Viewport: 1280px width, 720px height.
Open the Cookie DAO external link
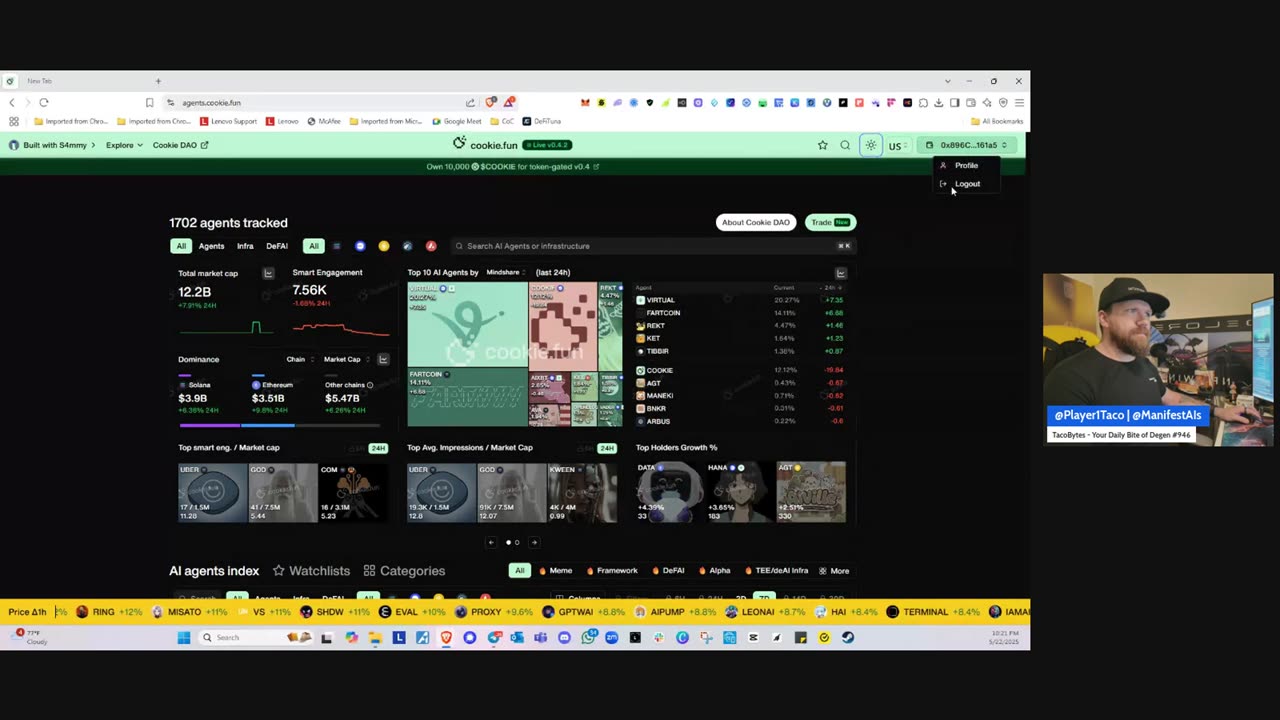click(180, 145)
